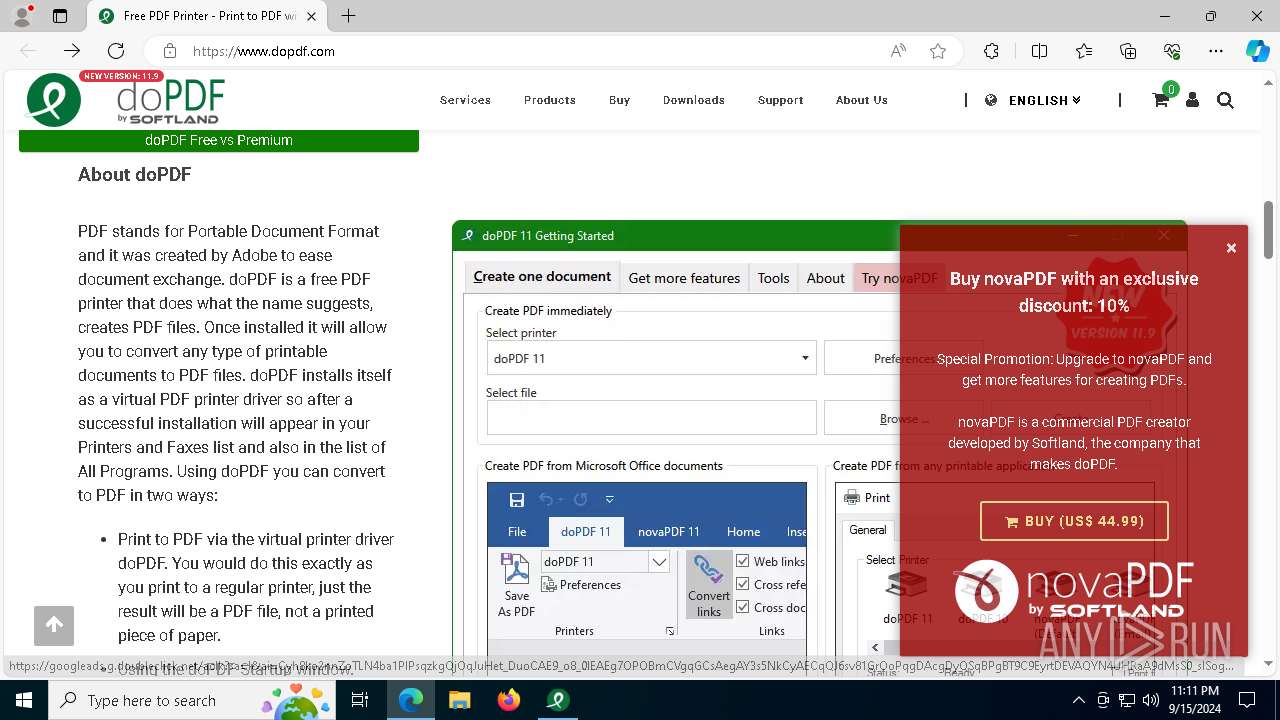Select the doPDF 11 ribbon tab
1280x720 pixels.
coord(585,532)
